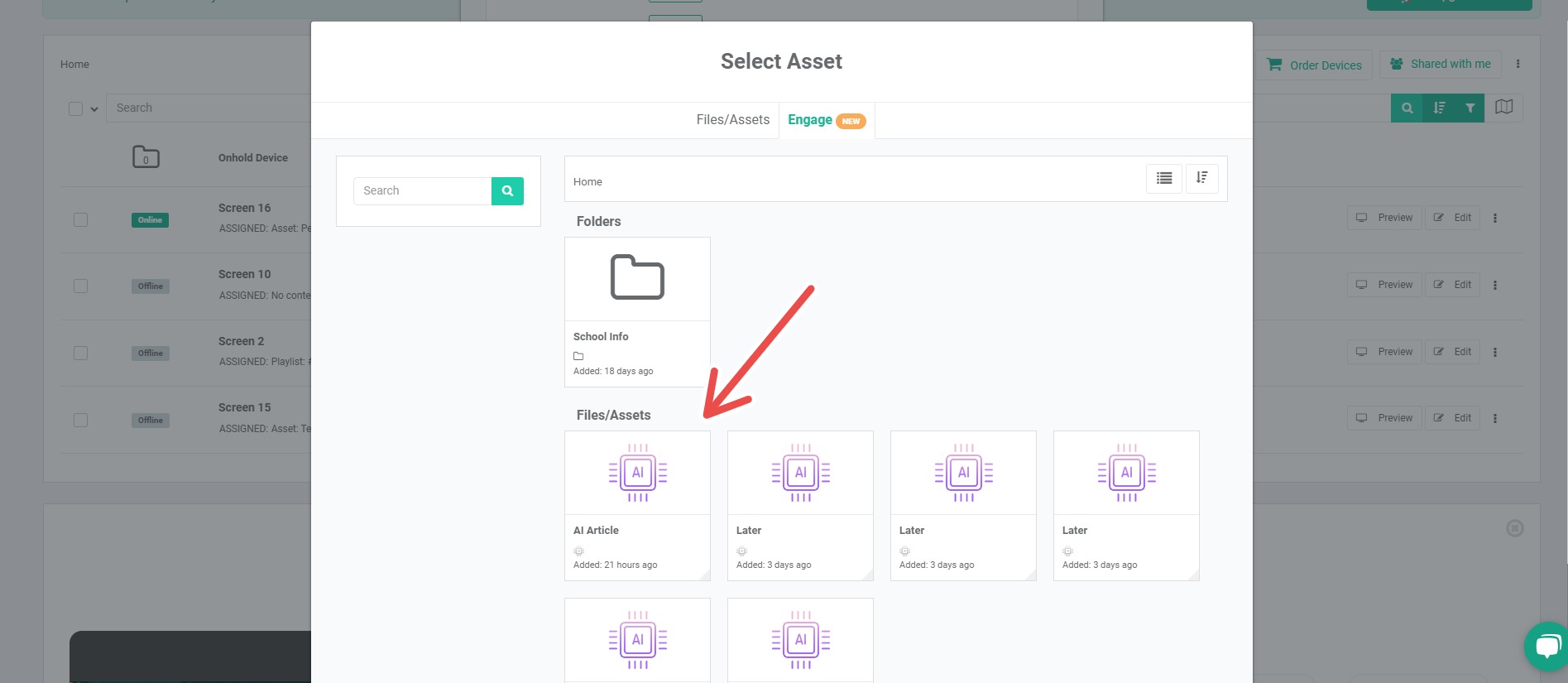
Task: Check the Screen 15 checkbox
Action: 80,420
